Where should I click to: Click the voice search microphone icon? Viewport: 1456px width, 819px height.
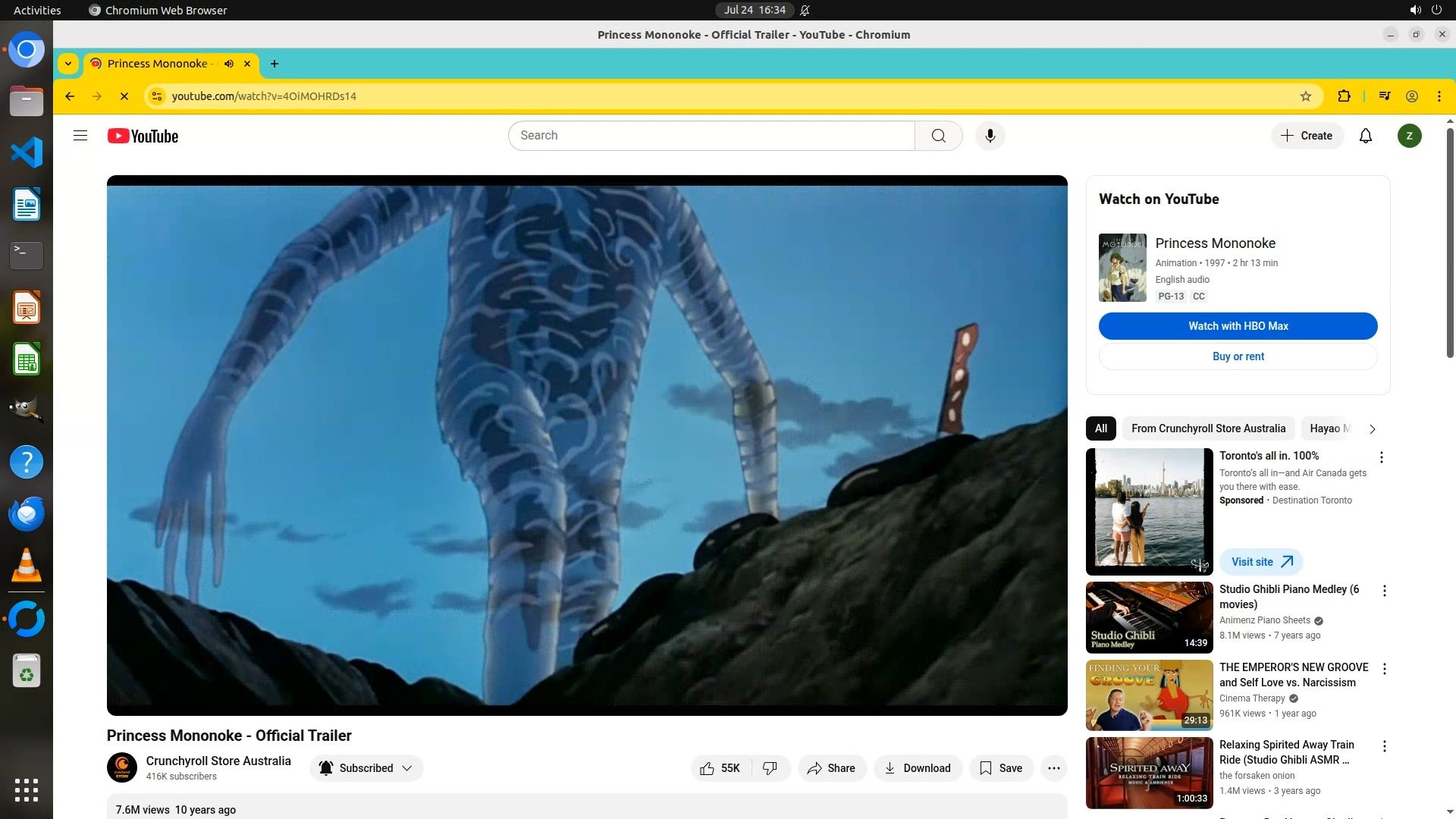[x=990, y=136]
